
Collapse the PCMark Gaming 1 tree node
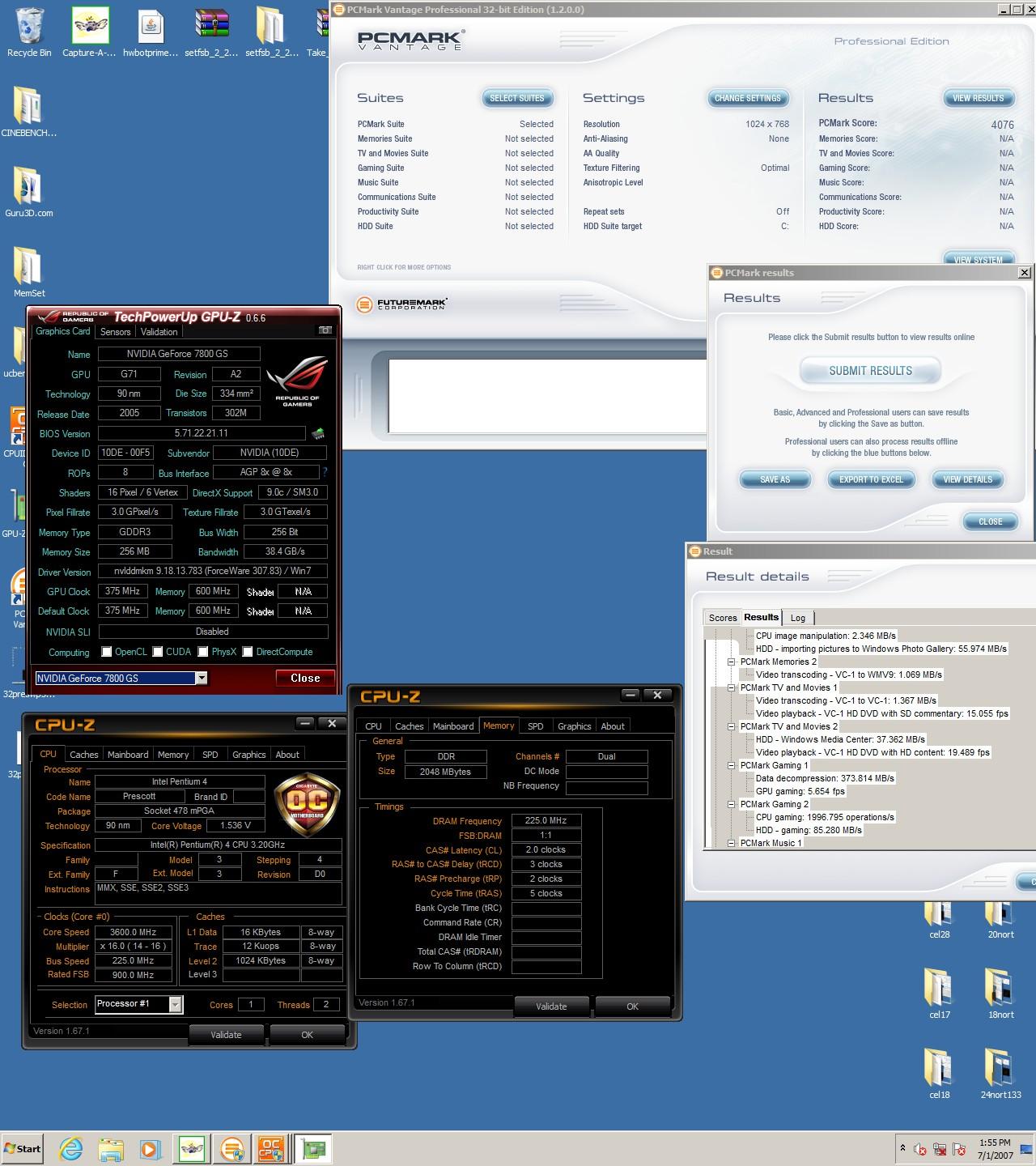click(x=731, y=765)
